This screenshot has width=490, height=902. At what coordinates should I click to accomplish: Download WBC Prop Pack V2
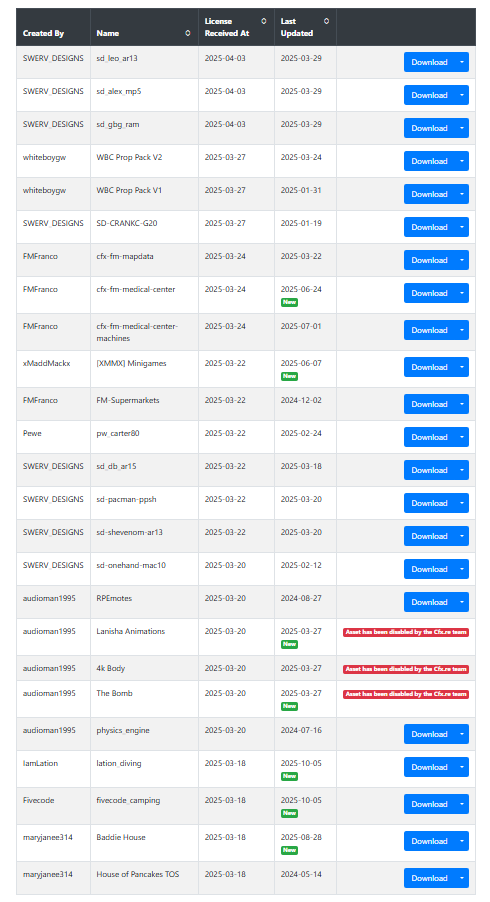point(429,161)
